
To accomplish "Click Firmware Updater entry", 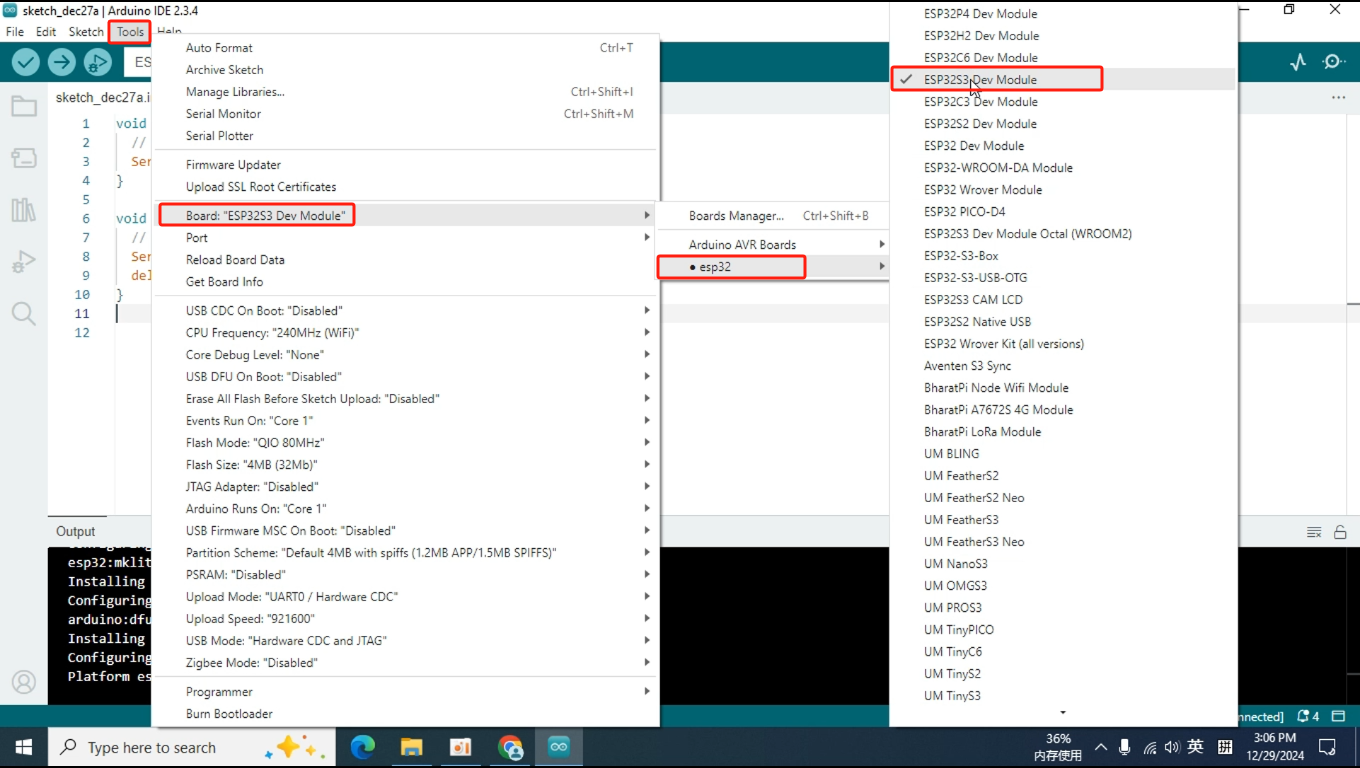I will 406,165.
